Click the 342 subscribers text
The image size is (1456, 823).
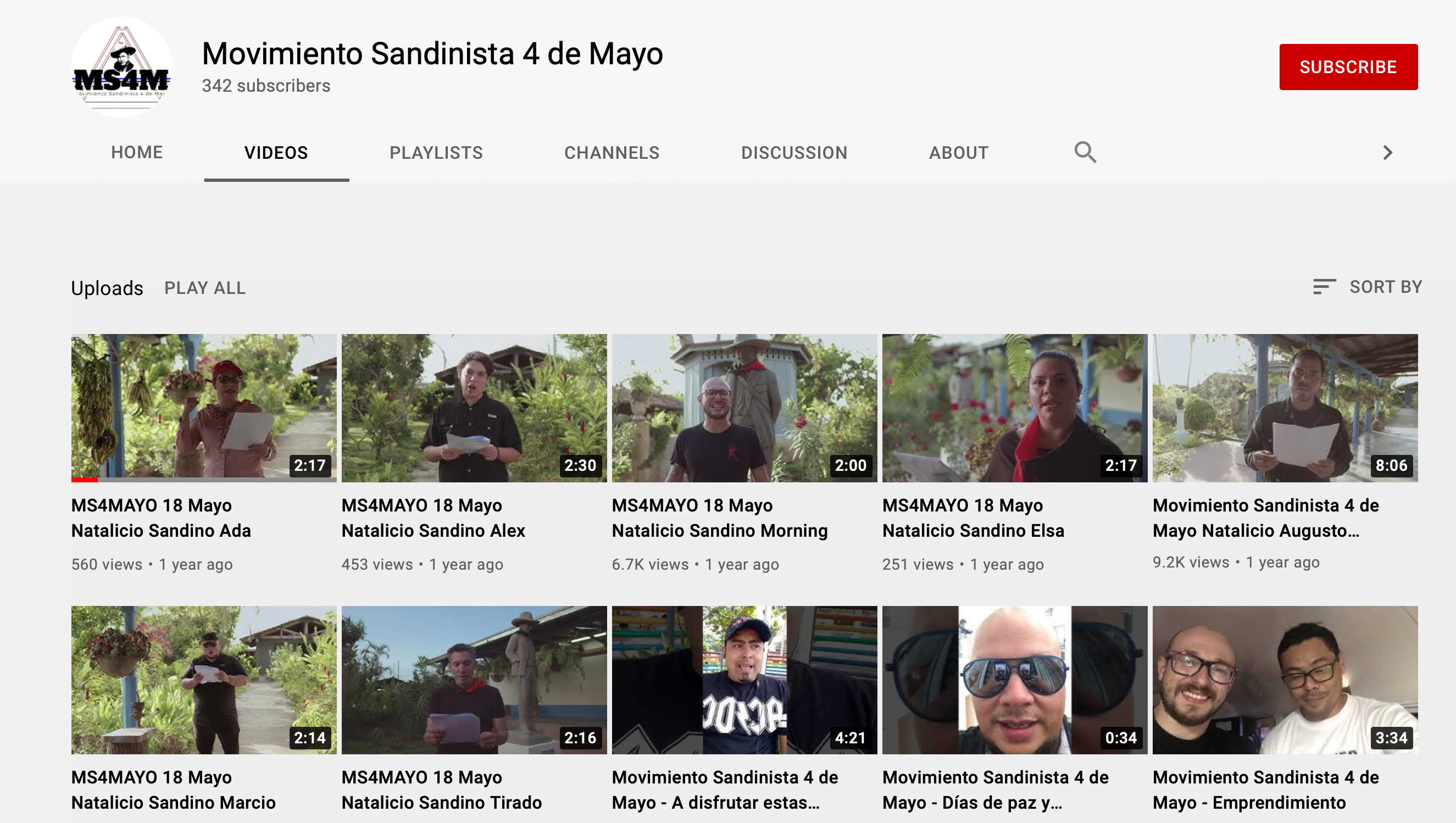click(266, 85)
